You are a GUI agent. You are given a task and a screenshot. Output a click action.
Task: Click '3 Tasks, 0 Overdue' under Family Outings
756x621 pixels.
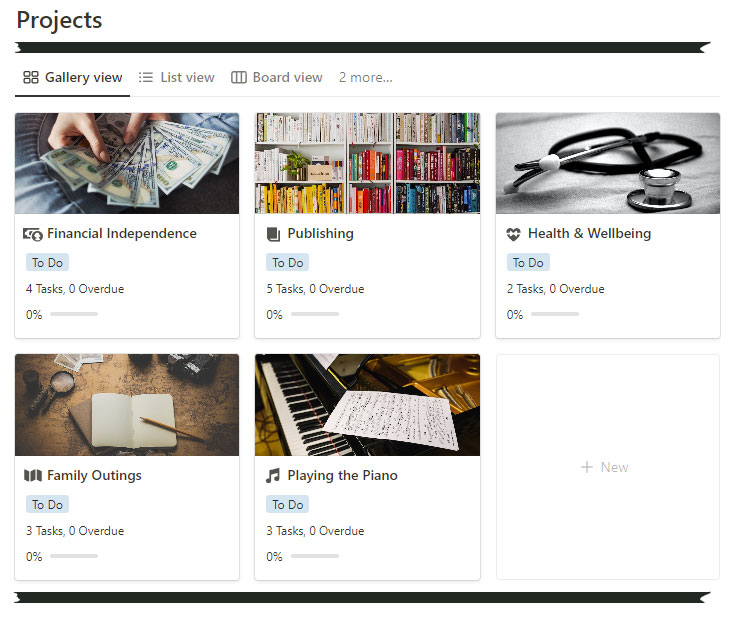[75, 531]
